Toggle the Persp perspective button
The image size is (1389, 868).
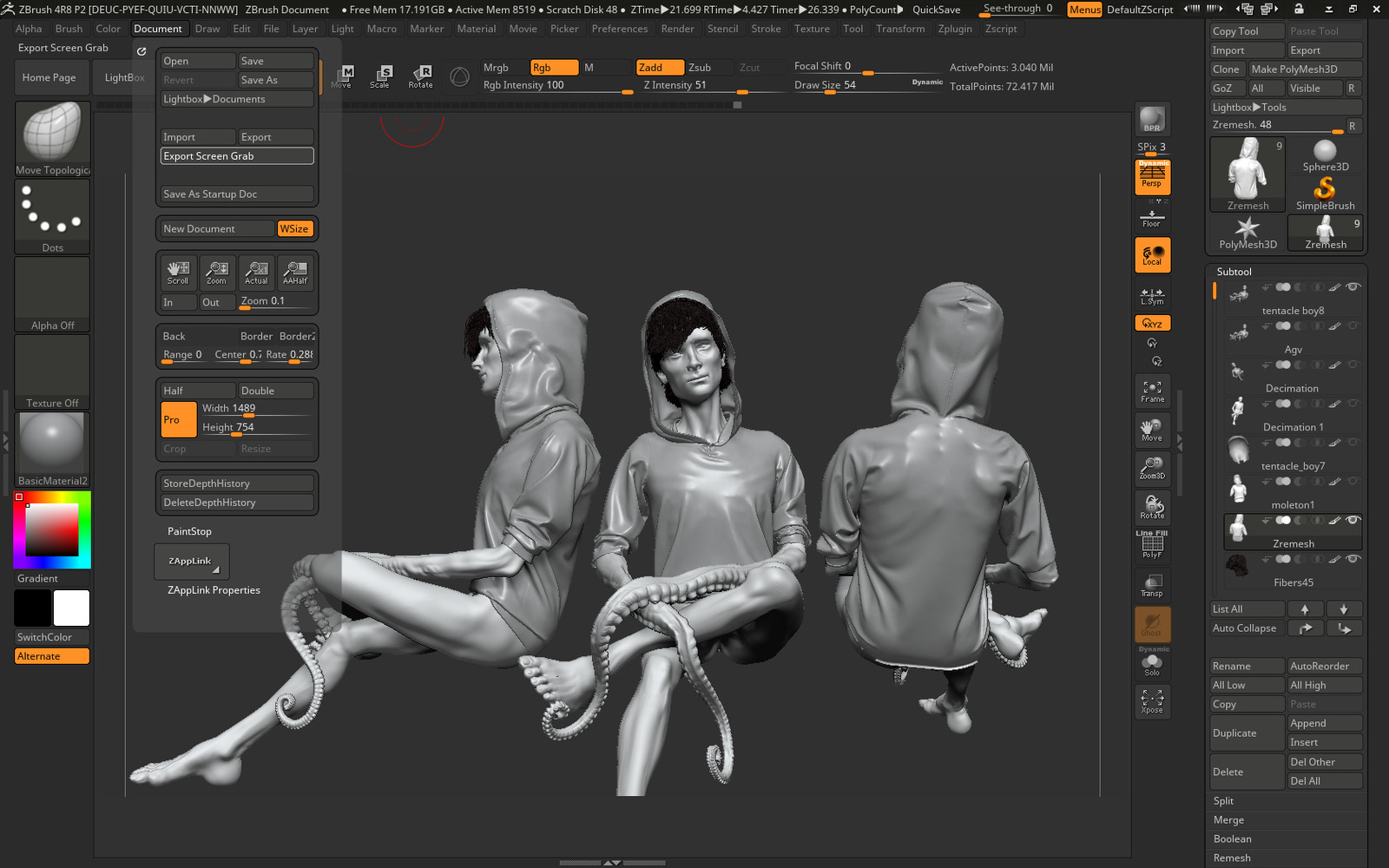[1152, 178]
